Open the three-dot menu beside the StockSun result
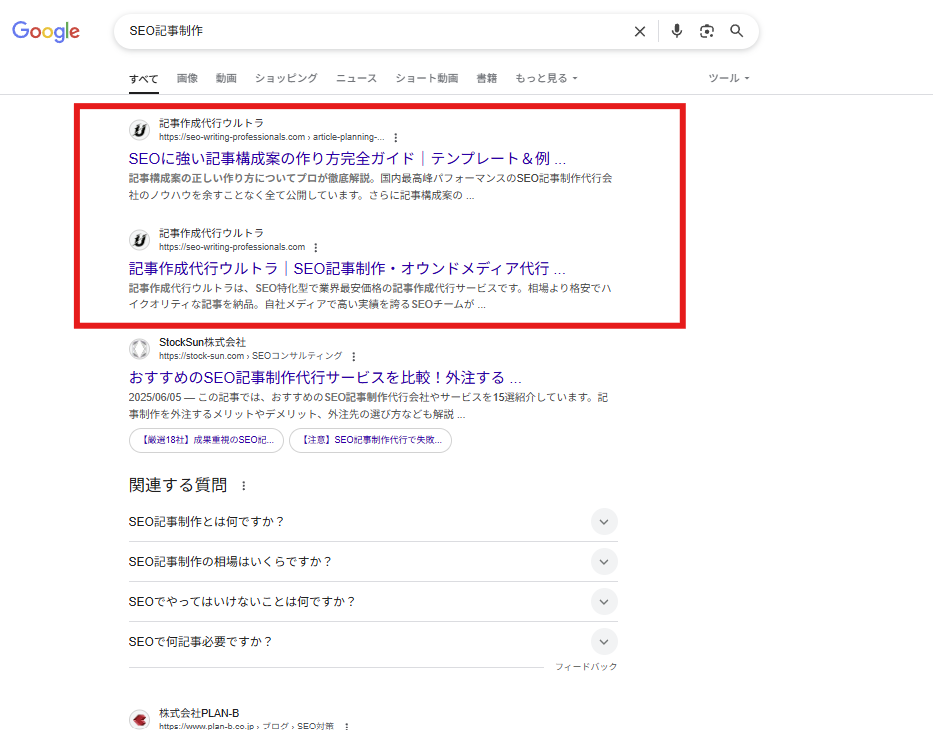This screenshot has width=933, height=730. [354, 355]
